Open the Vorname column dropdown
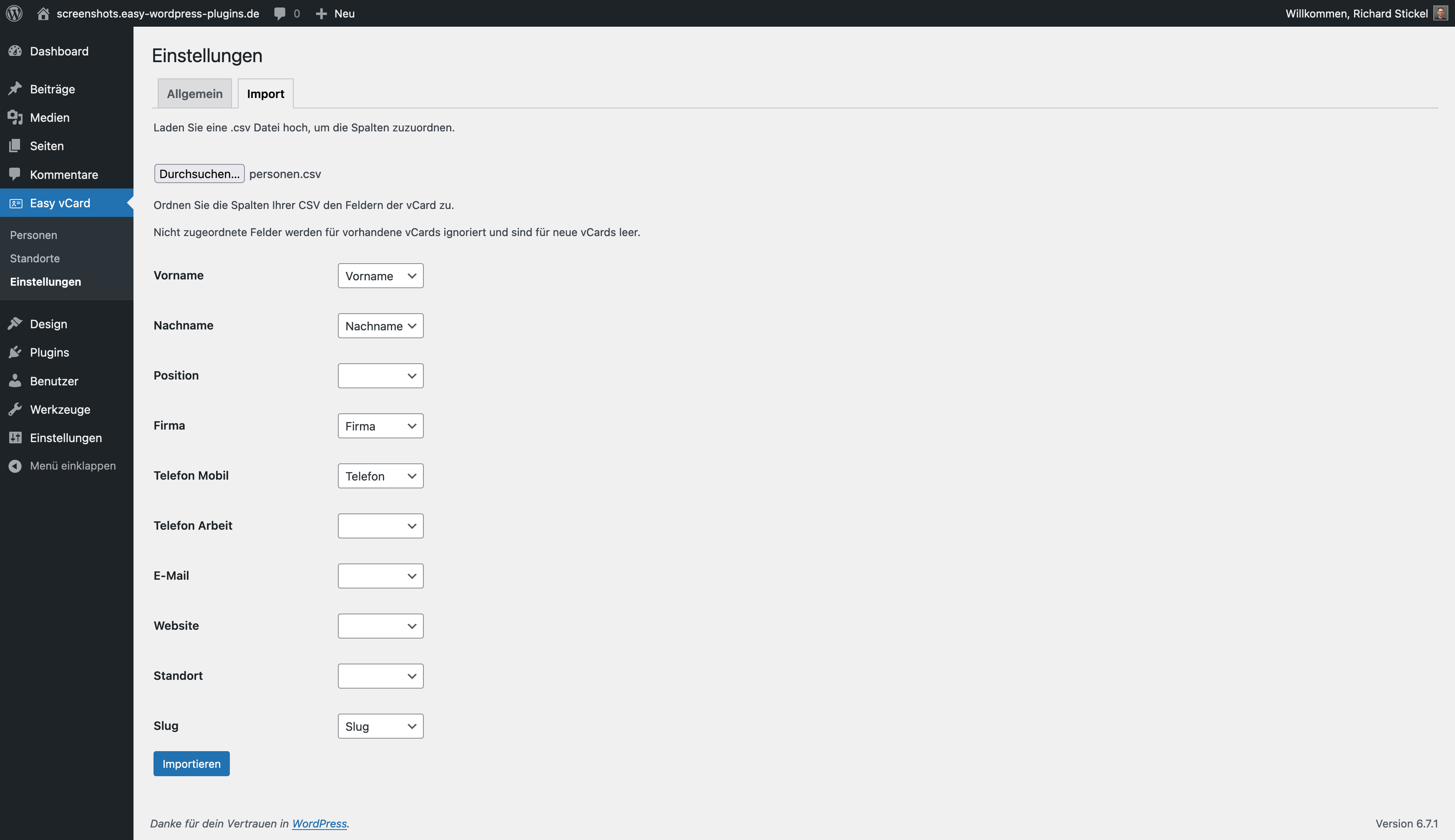This screenshot has width=1455, height=840. point(381,276)
